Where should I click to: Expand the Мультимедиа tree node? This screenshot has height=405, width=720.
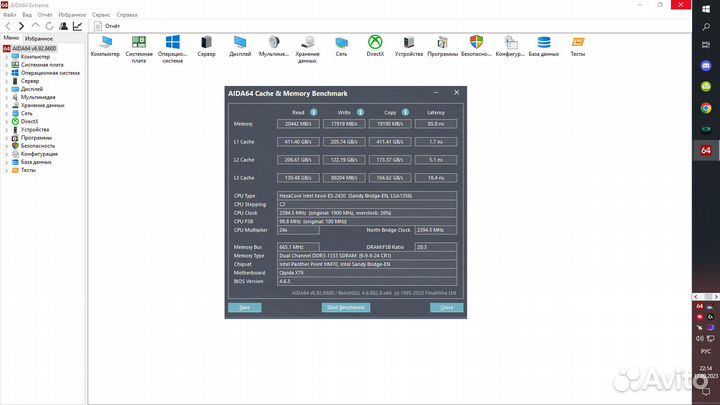pos(6,97)
